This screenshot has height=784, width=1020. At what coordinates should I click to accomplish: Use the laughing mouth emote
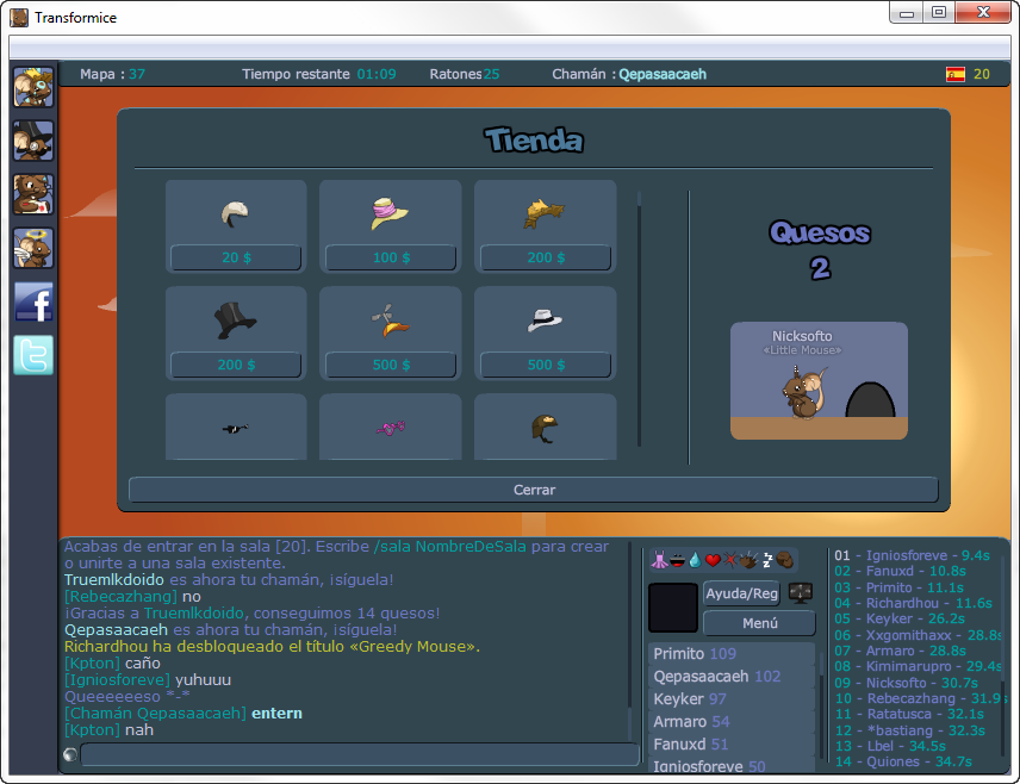tap(677, 560)
